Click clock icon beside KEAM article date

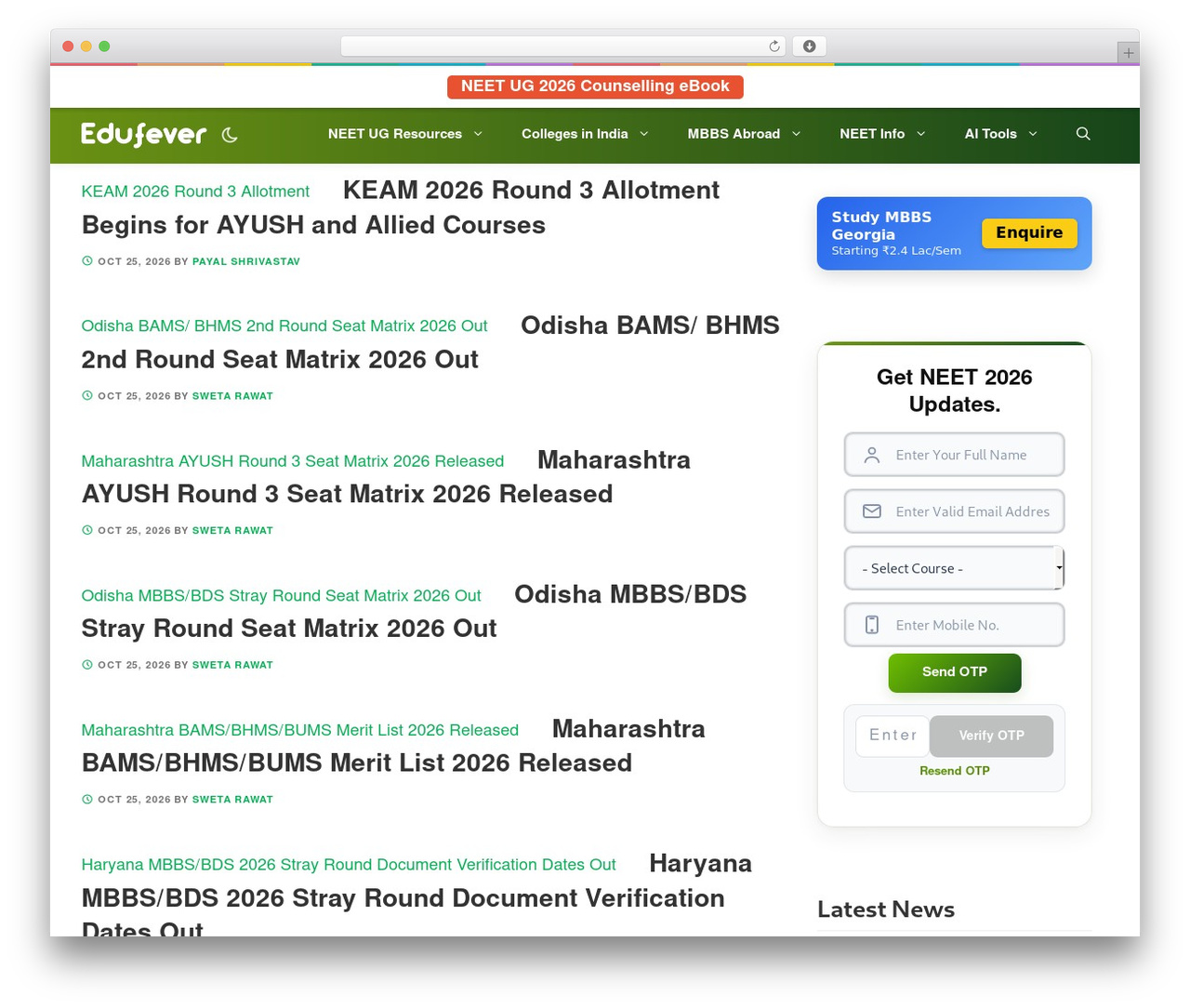pyautogui.click(x=87, y=261)
